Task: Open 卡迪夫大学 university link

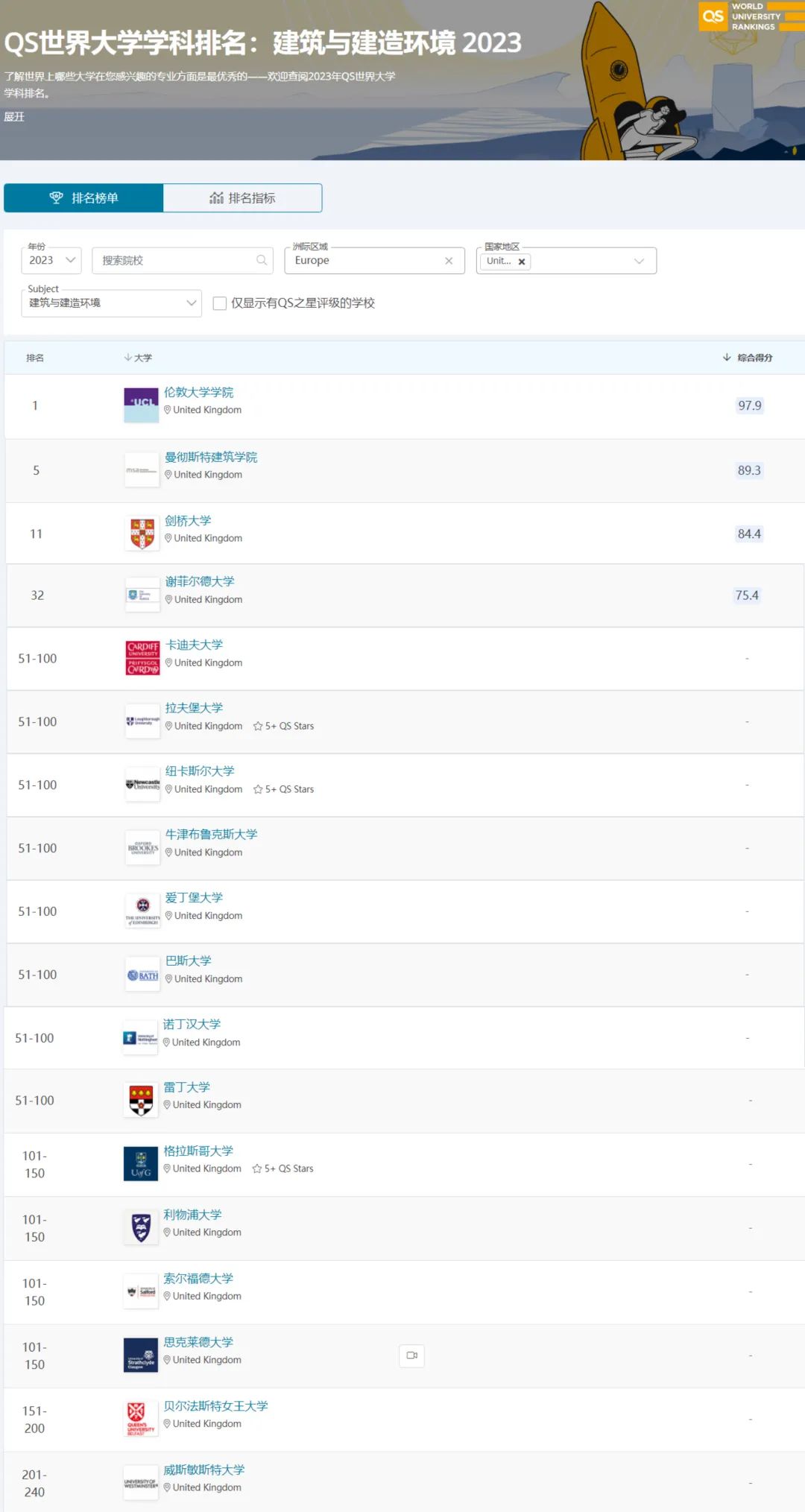Action: [x=194, y=645]
